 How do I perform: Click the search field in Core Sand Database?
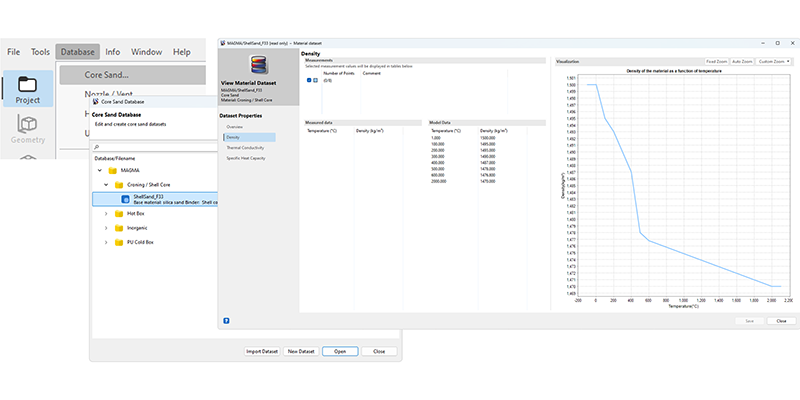click(x=150, y=146)
